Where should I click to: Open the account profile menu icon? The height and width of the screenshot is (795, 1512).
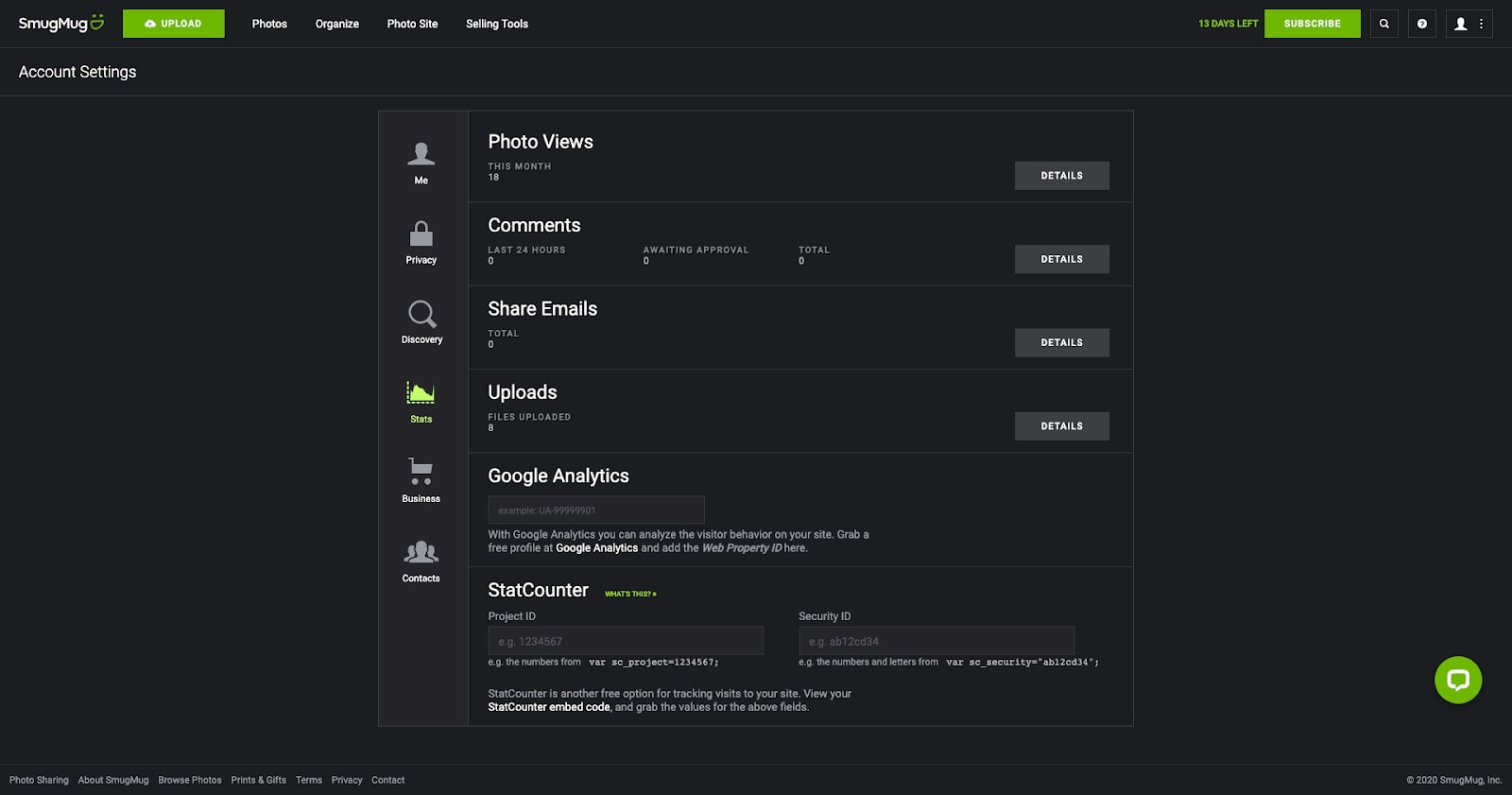pos(1469,24)
